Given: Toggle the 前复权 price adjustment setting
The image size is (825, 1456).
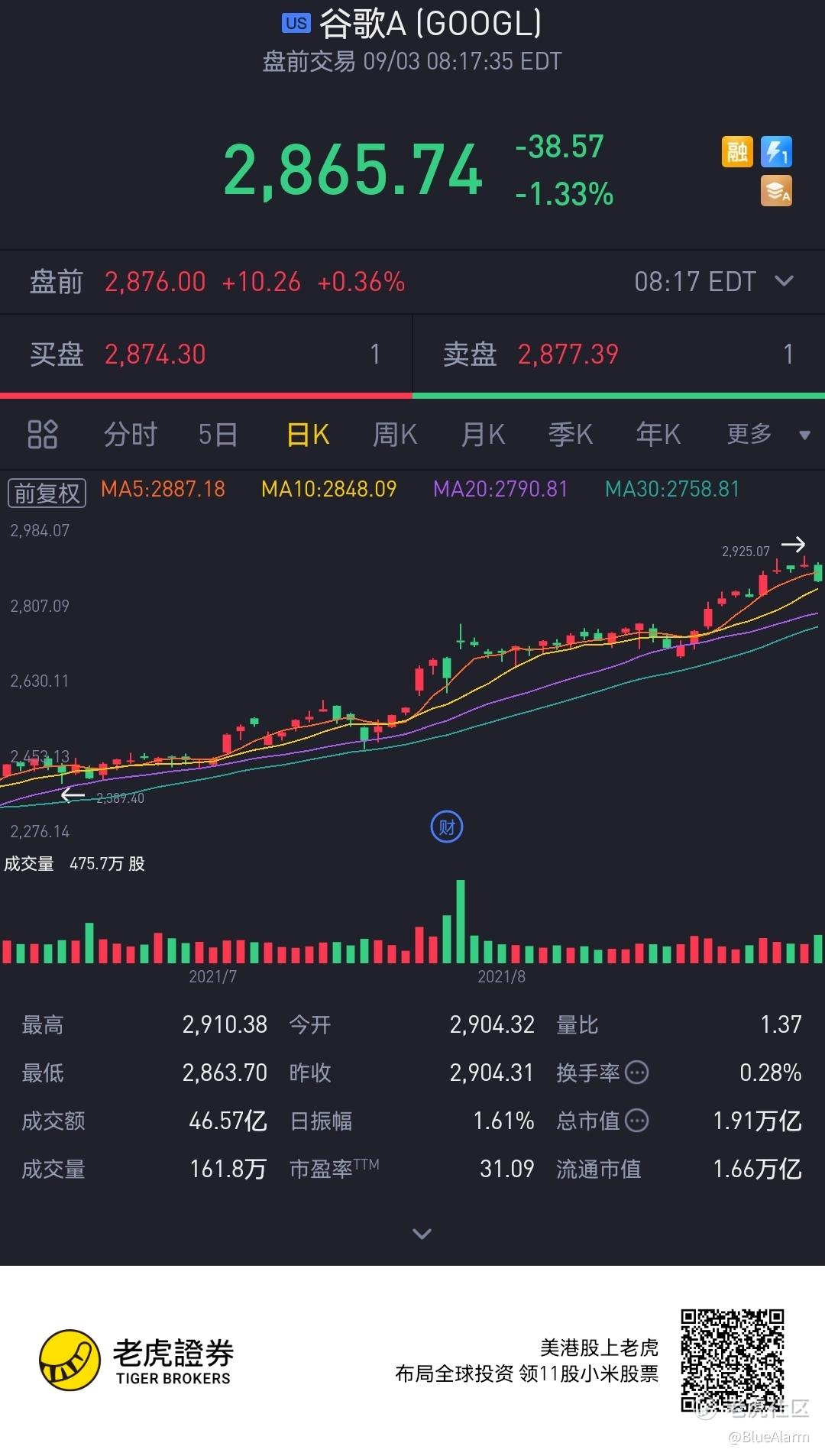Looking at the screenshot, I should click(47, 493).
